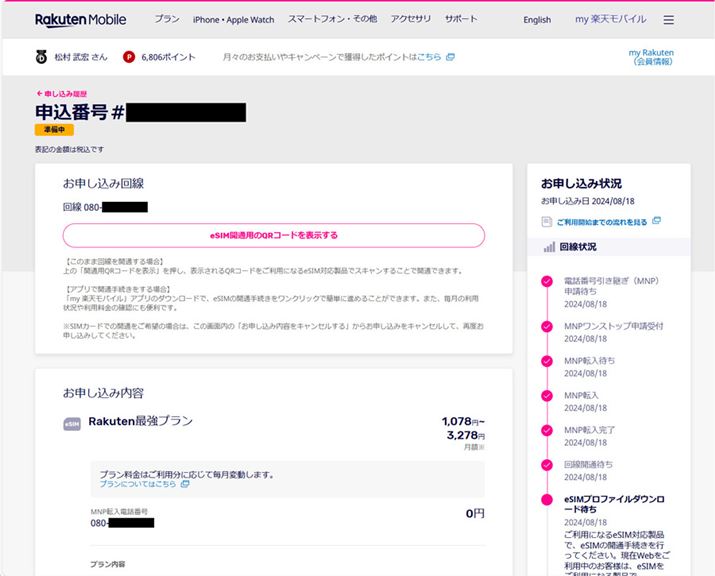
Task: Open the iPhone・Apple Watch menu
Action: (233, 20)
